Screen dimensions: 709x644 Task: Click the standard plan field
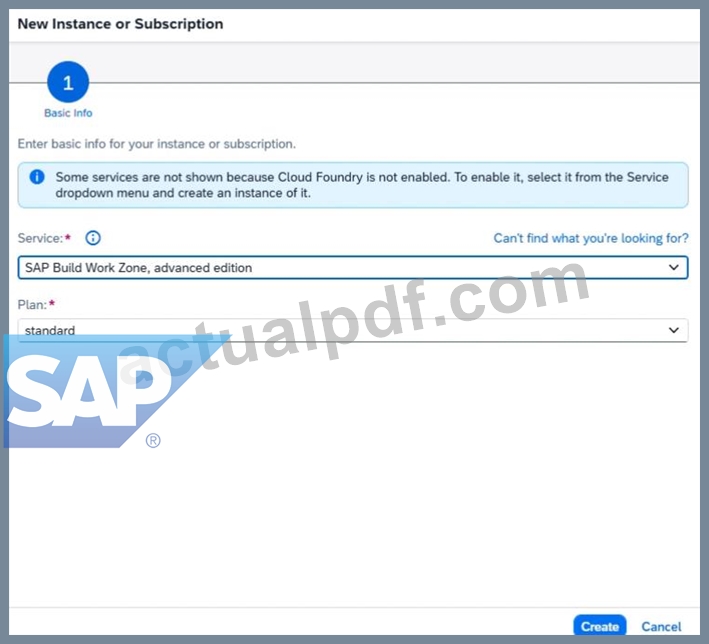pos(353,330)
